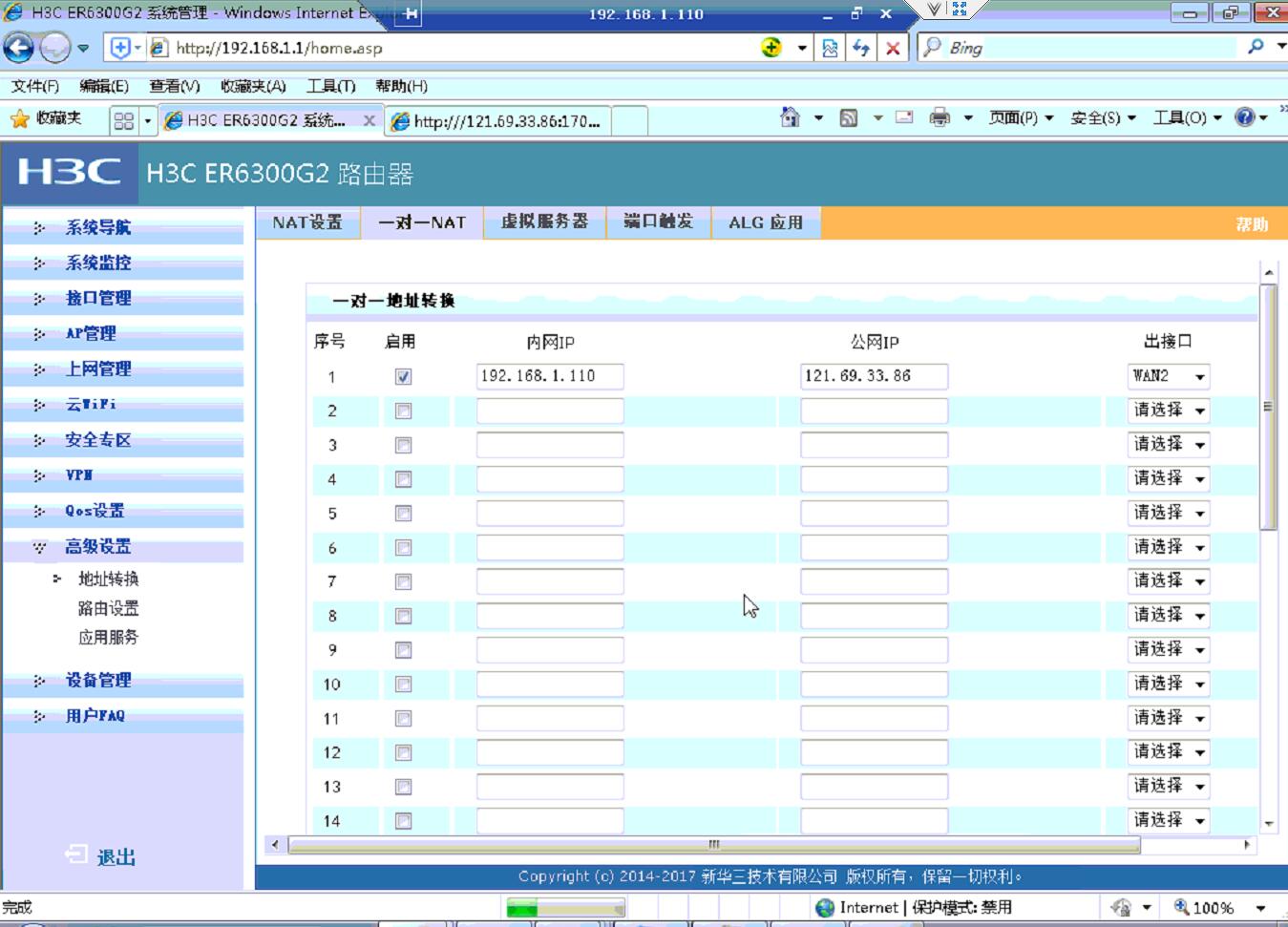Viewport: 1288px width, 927px height.
Task: Switch to the ALG 应用 tab
Action: (766, 222)
